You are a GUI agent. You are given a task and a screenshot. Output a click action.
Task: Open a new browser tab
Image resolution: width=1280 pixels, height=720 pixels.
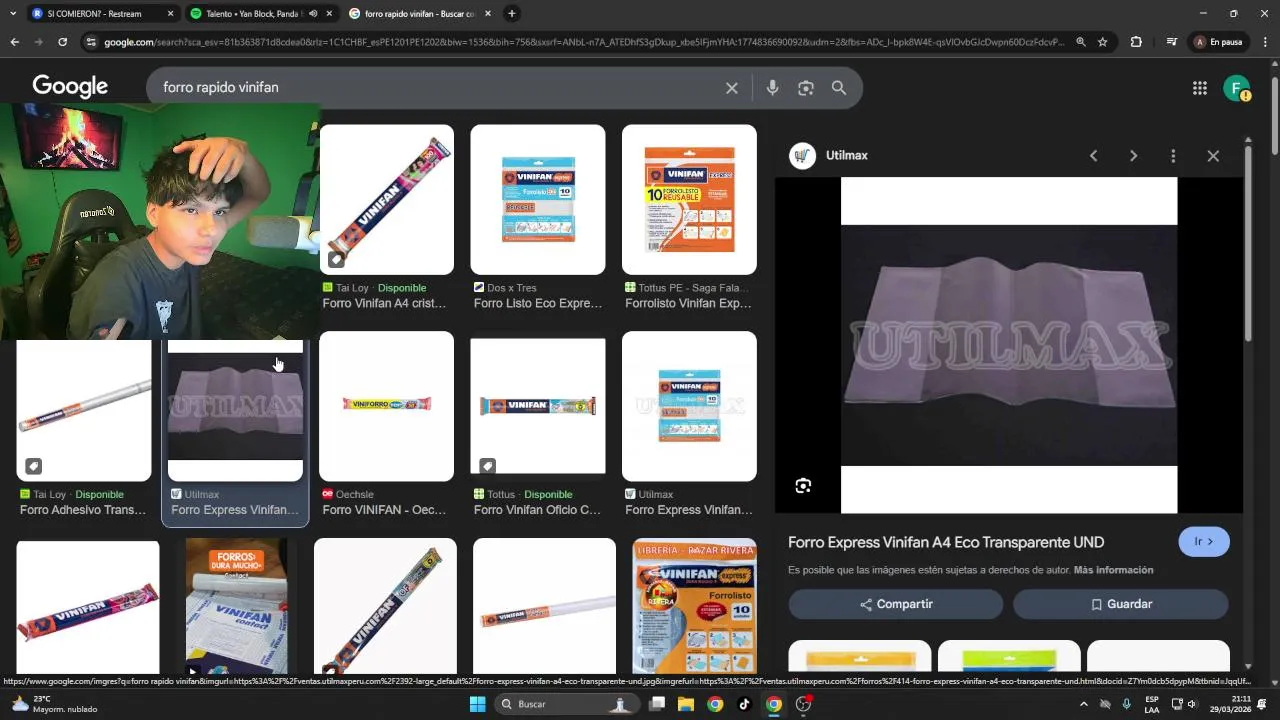pos(512,14)
